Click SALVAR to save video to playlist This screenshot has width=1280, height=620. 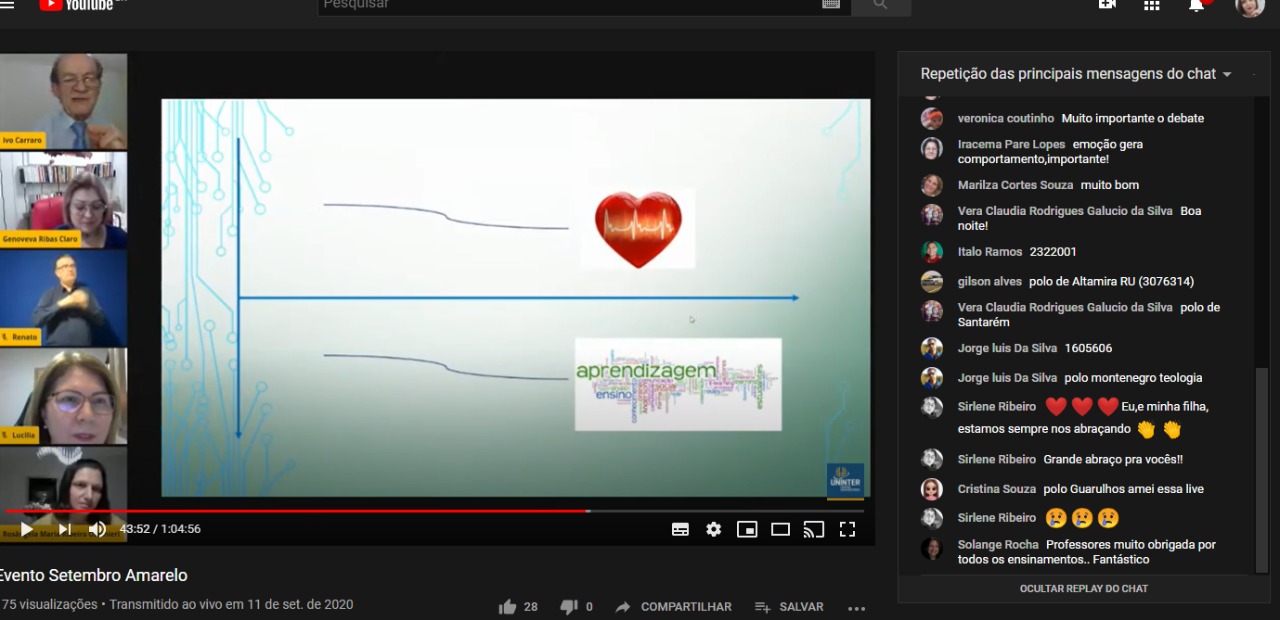pyautogui.click(x=789, y=607)
